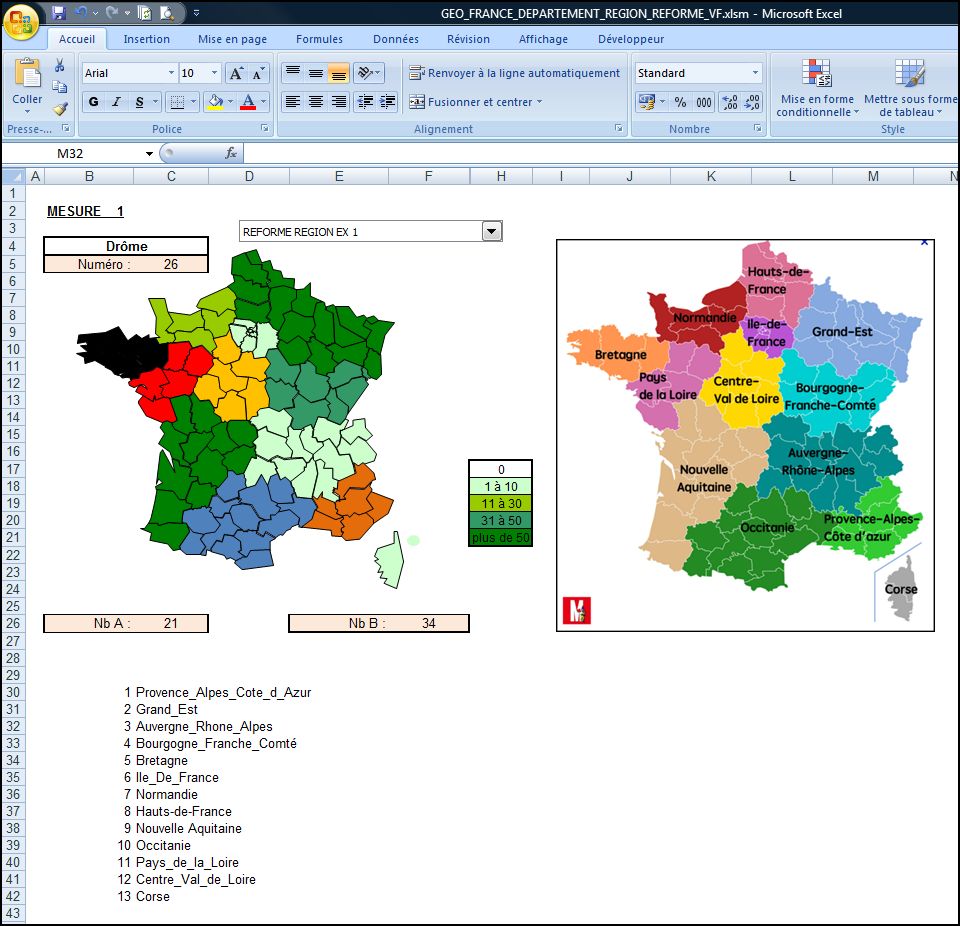The image size is (960, 926).
Task: Save the workbook via quick access toolbar
Action: coord(58,12)
